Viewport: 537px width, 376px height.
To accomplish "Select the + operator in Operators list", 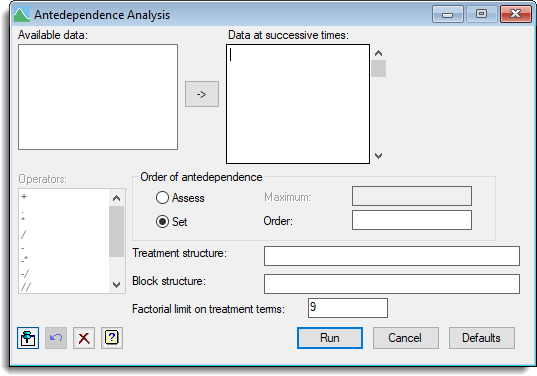I will pos(24,197).
